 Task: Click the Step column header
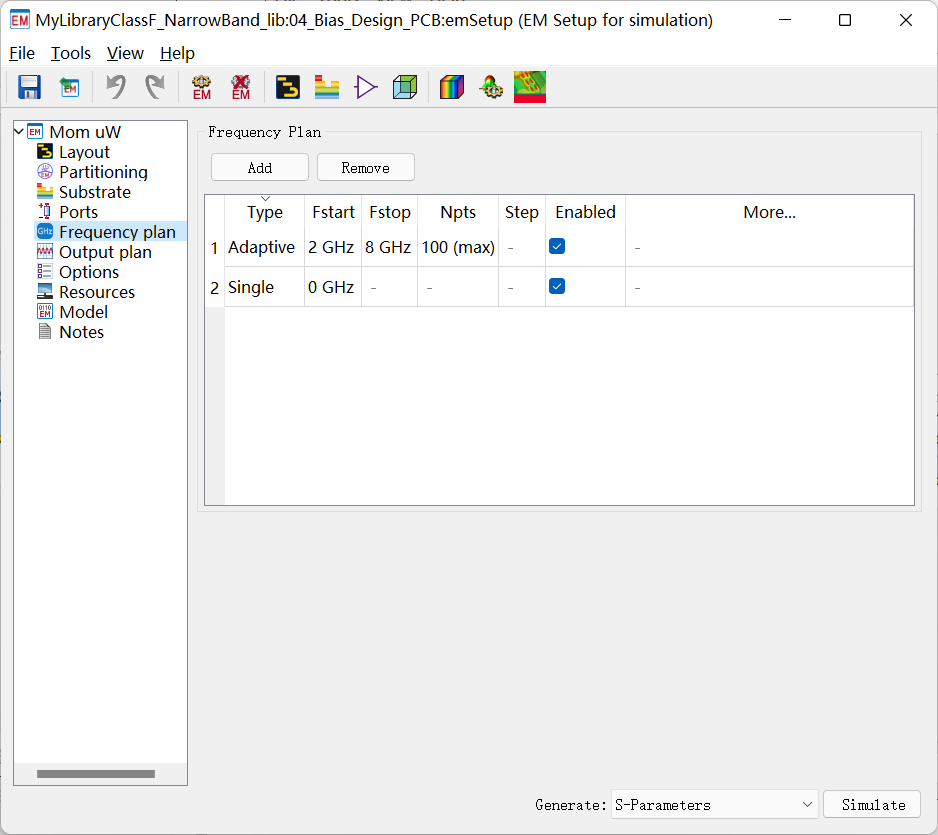click(522, 212)
